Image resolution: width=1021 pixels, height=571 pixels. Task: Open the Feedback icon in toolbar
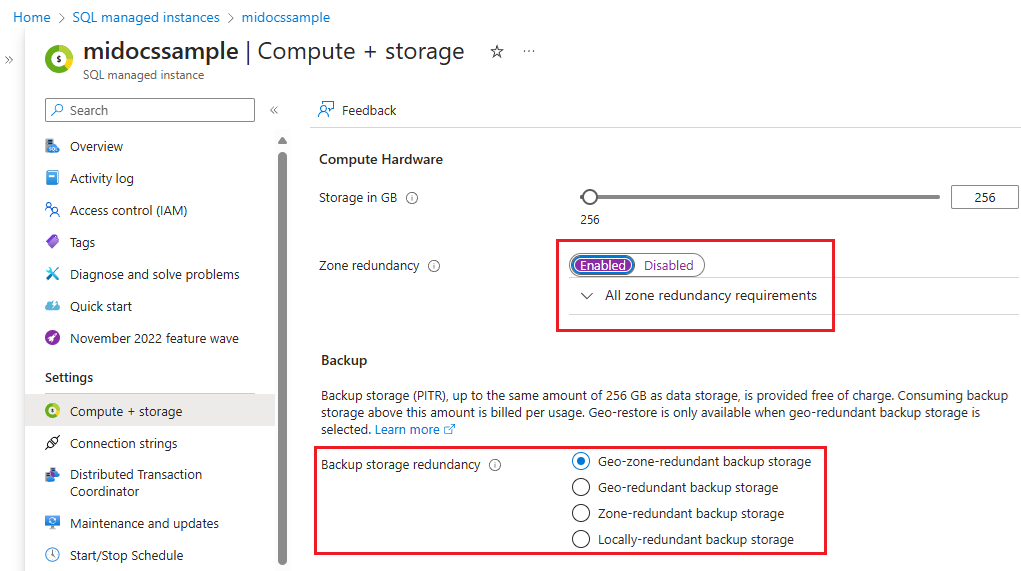pyautogui.click(x=326, y=110)
